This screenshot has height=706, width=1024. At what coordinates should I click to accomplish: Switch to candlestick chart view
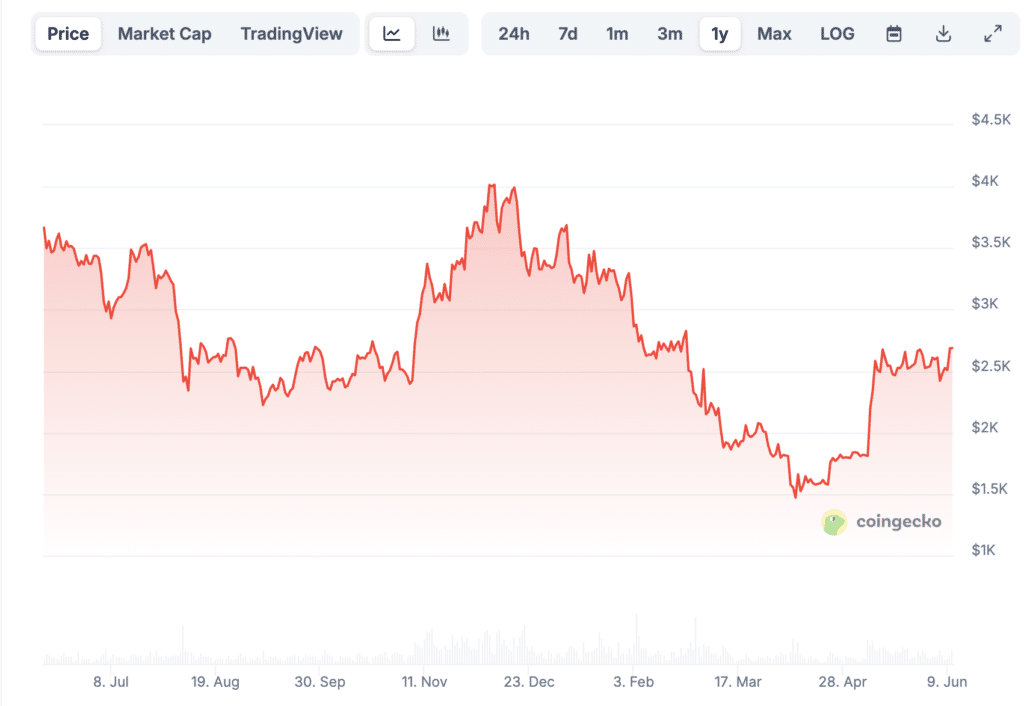[x=441, y=34]
